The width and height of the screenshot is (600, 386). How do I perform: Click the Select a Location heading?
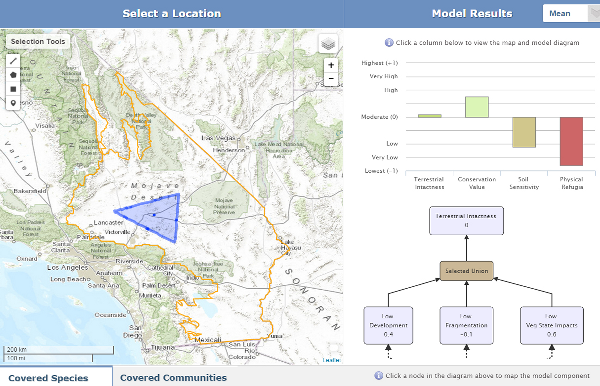coord(171,13)
